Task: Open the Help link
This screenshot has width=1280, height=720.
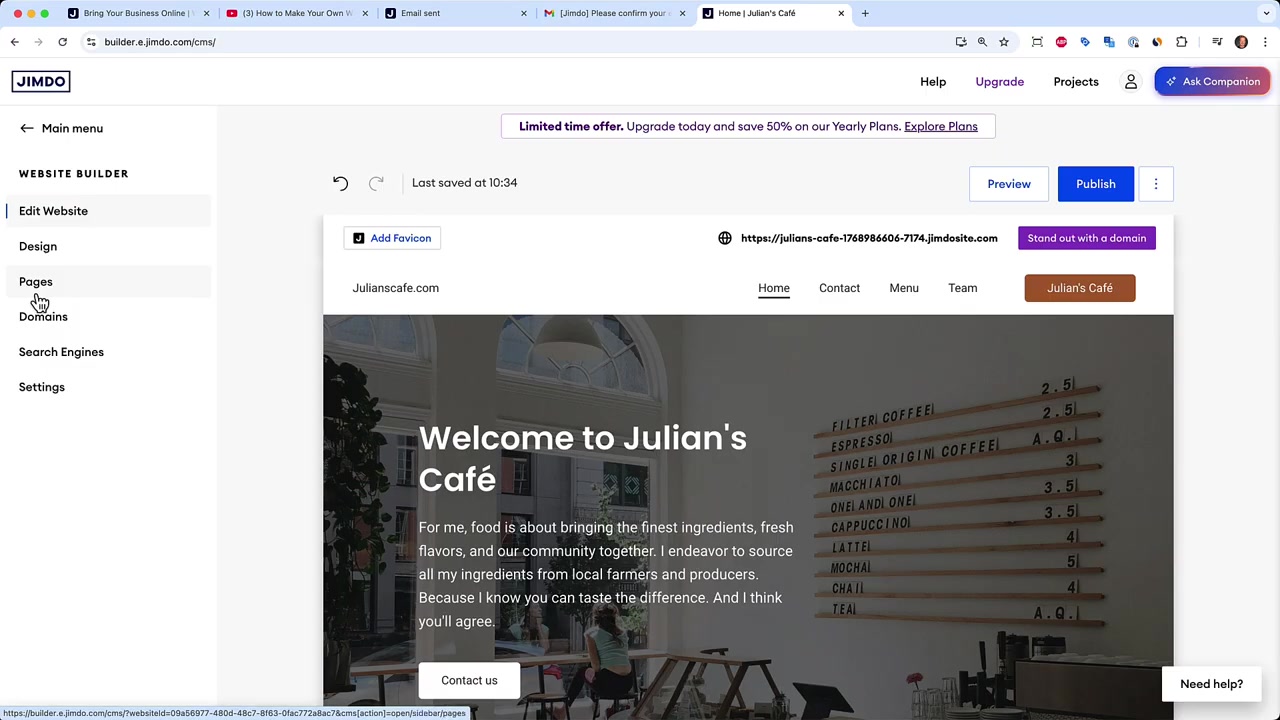Action: [x=933, y=82]
